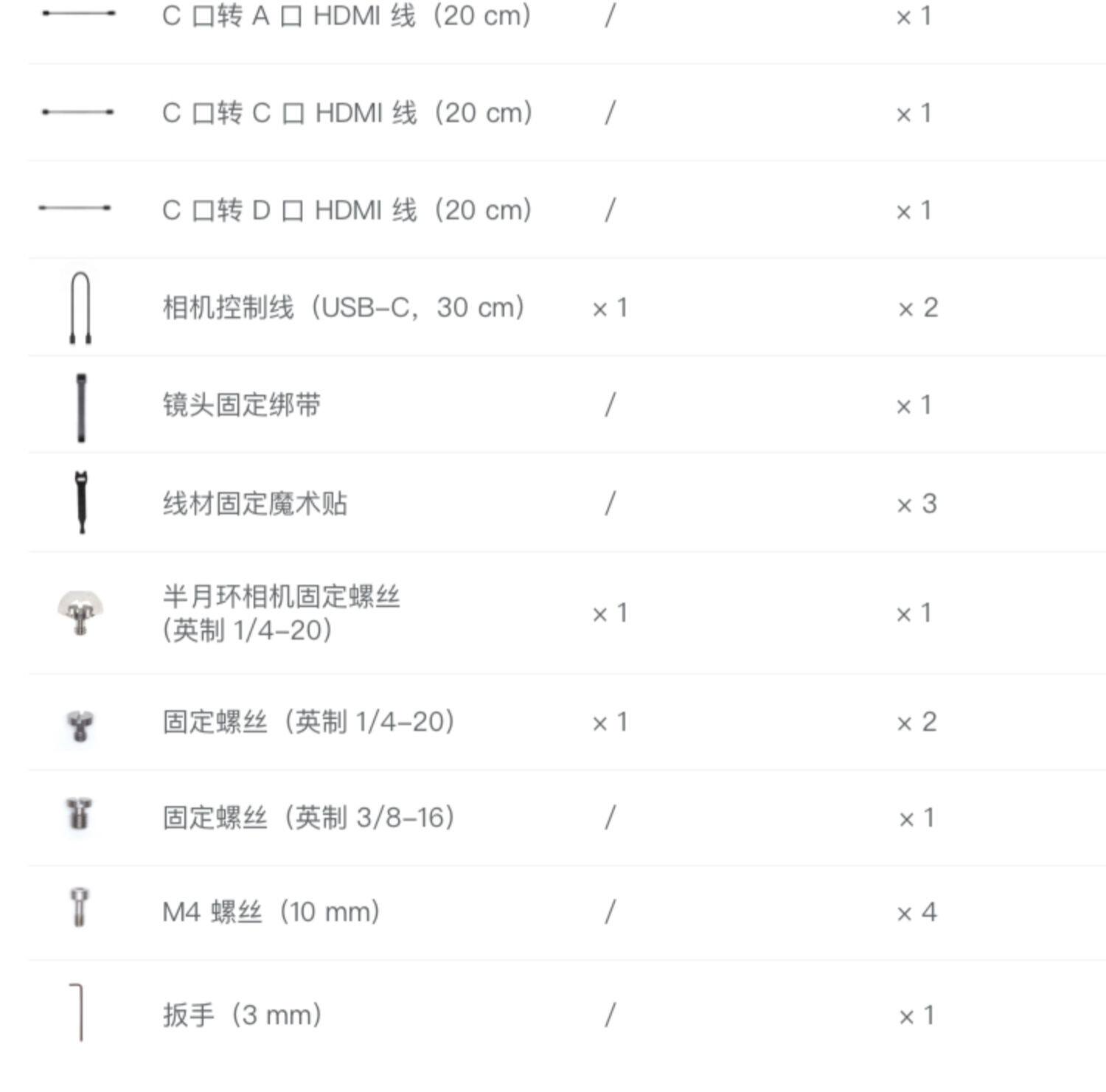The width and height of the screenshot is (1106, 1092).
Task: Click the C-to-D HDMI cable image
Action: [75, 208]
